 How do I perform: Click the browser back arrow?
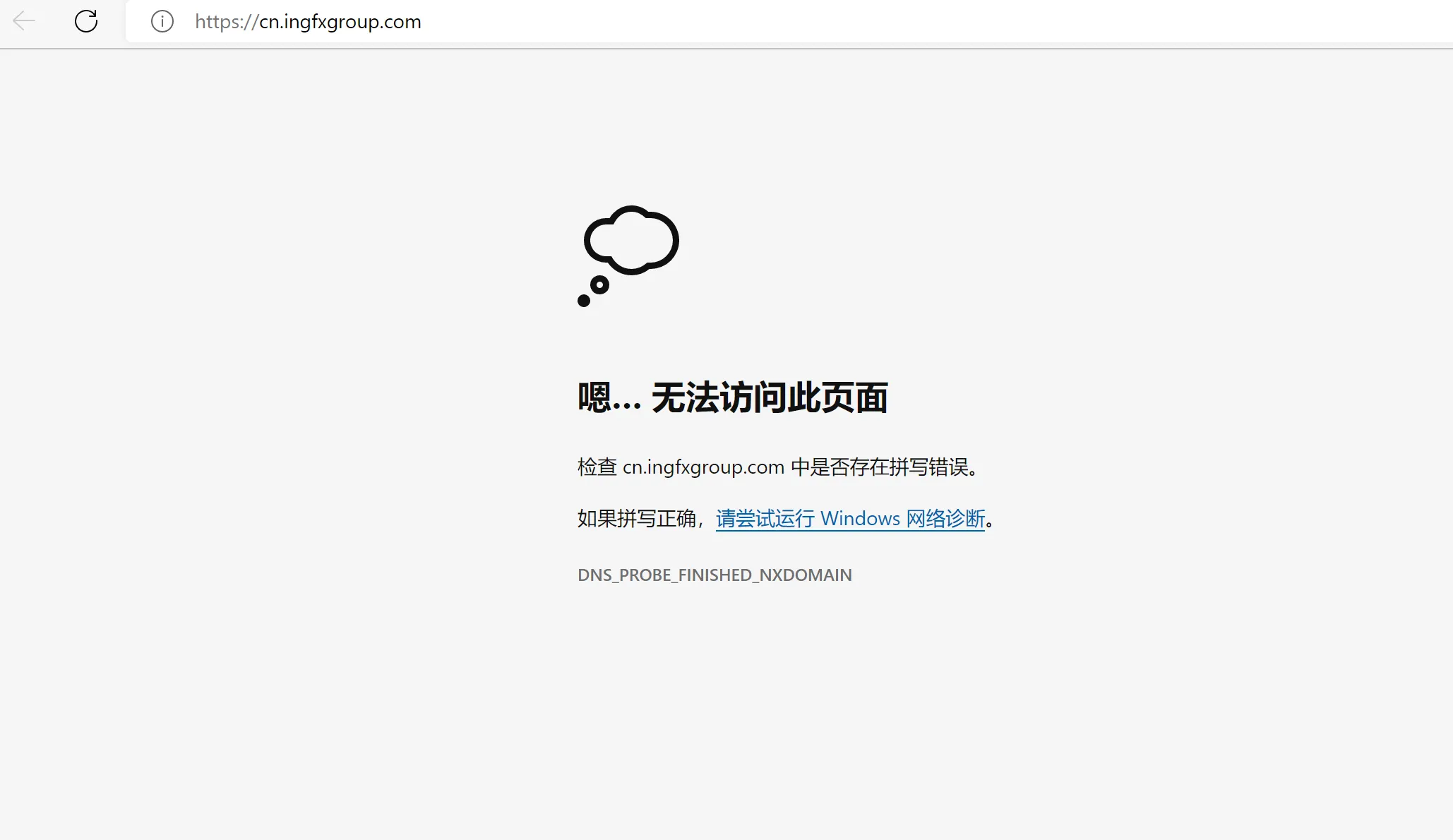pyautogui.click(x=24, y=21)
